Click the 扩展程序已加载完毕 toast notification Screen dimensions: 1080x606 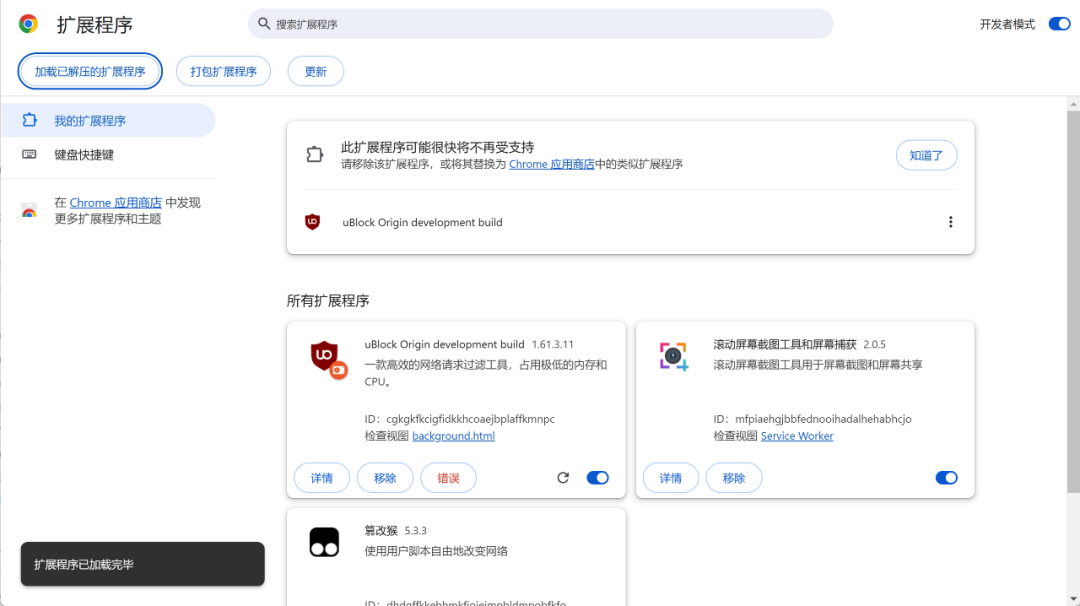point(143,564)
